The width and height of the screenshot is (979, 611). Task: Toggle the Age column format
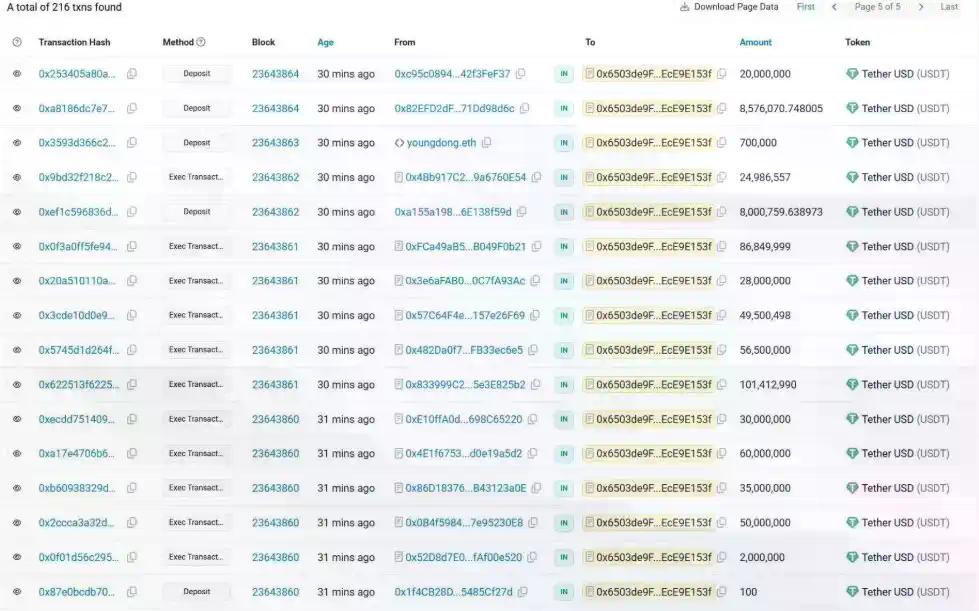325,42
